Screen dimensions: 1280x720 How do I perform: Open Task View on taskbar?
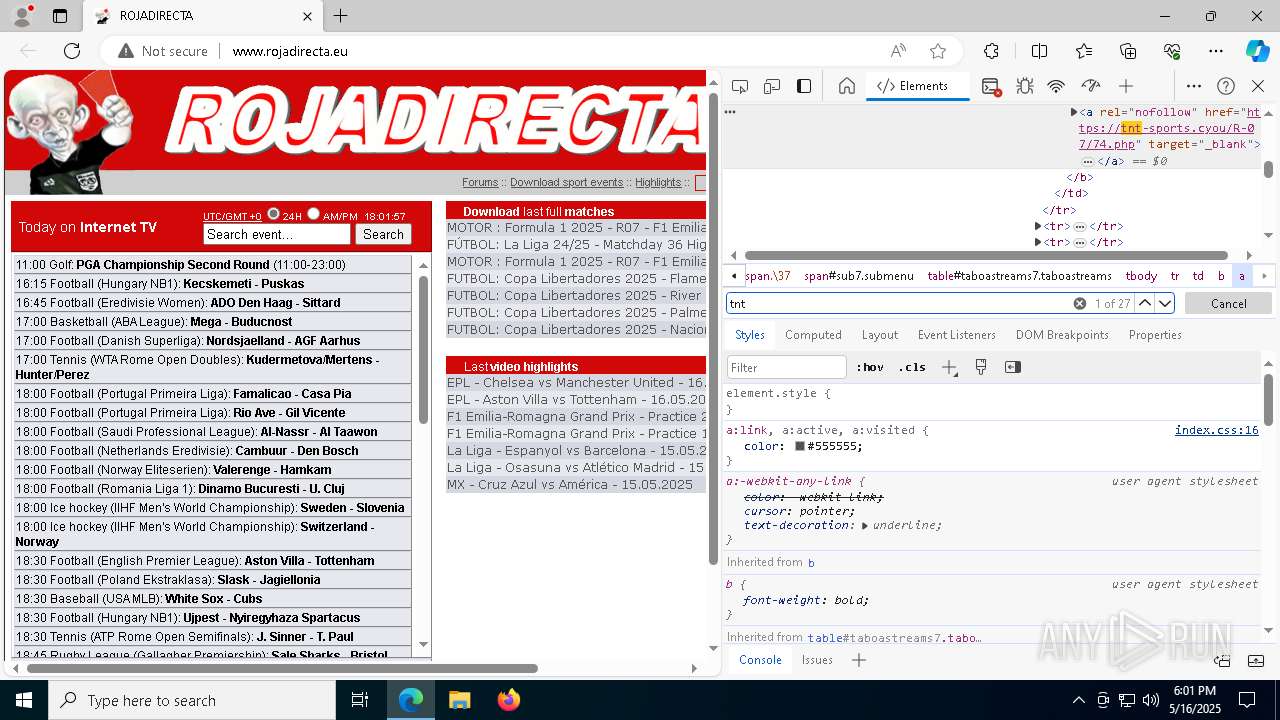360,700
